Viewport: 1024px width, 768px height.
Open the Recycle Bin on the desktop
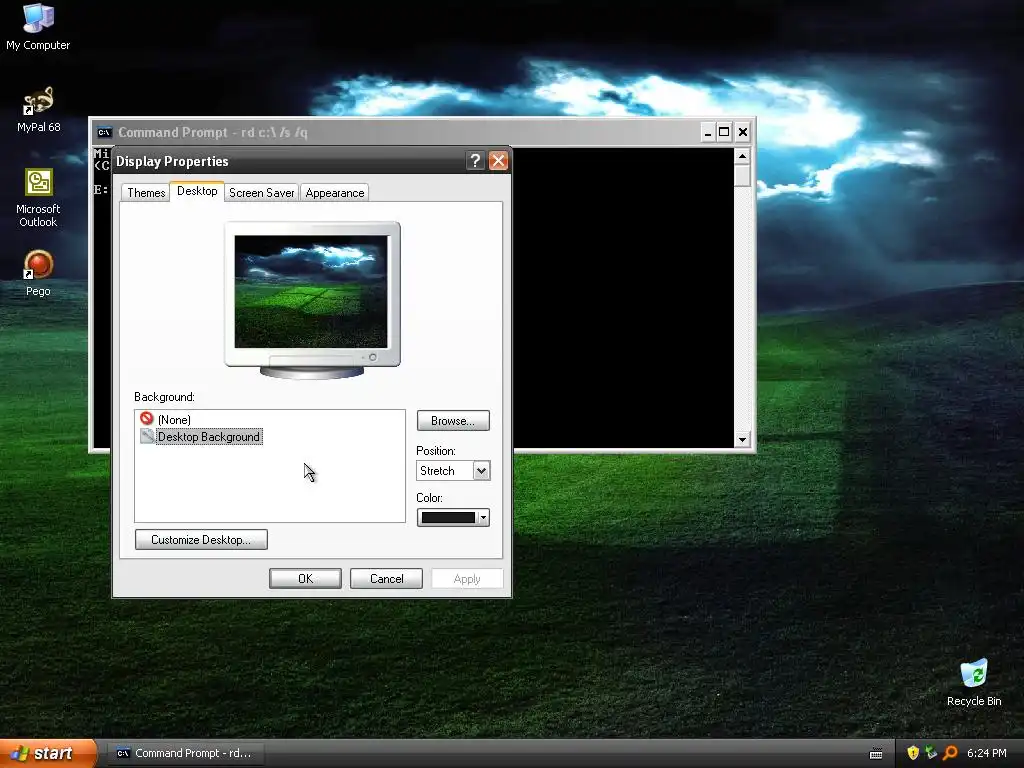point(974,682)
